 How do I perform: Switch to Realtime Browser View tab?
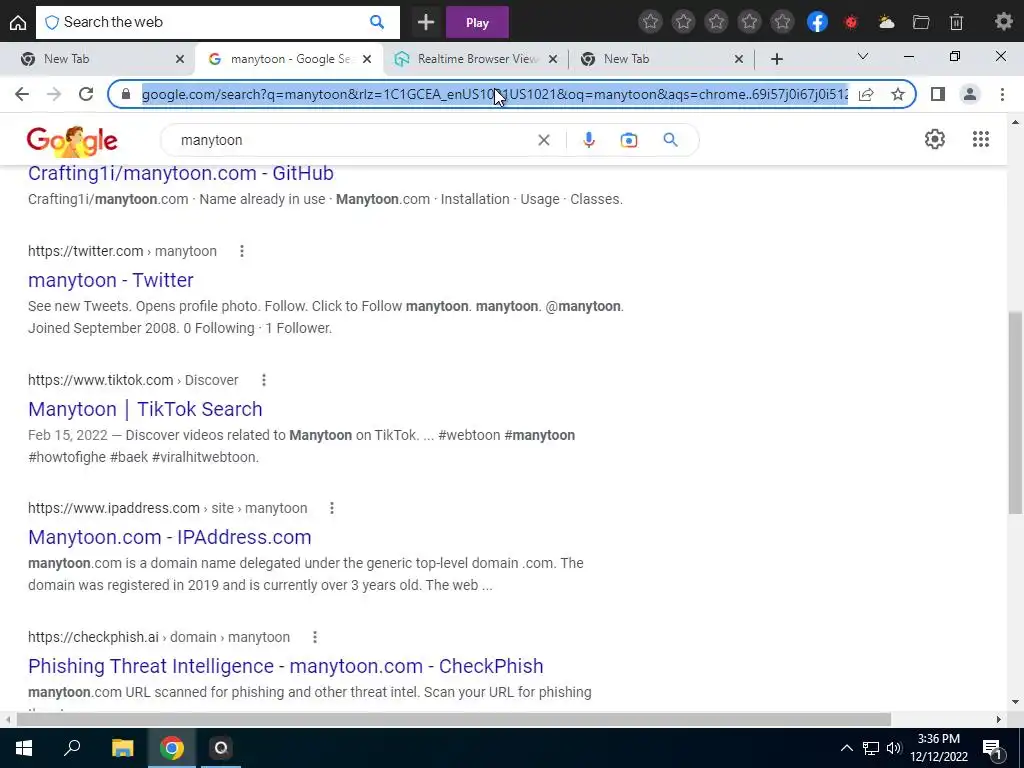pyautogui.click(x=477, y=59)
